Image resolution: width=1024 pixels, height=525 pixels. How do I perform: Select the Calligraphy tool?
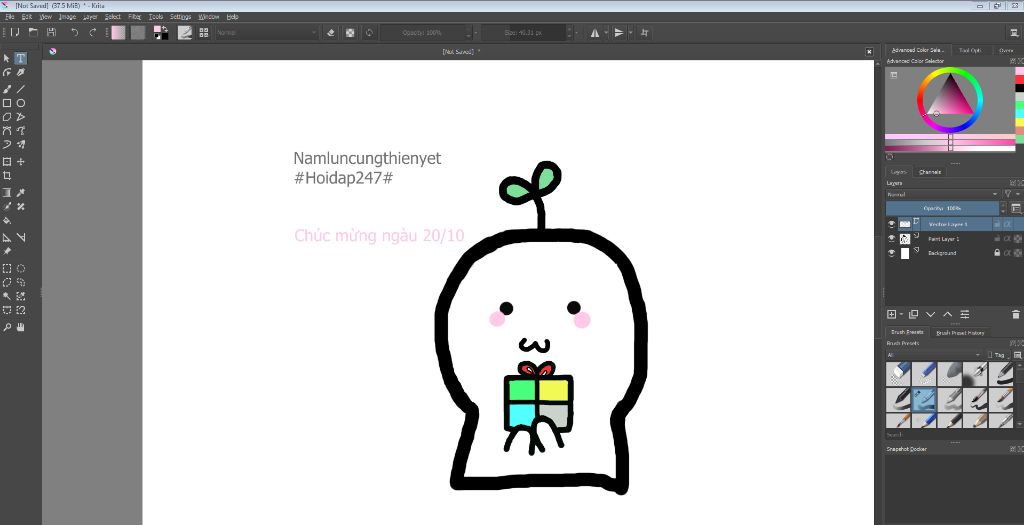point(21,72)
